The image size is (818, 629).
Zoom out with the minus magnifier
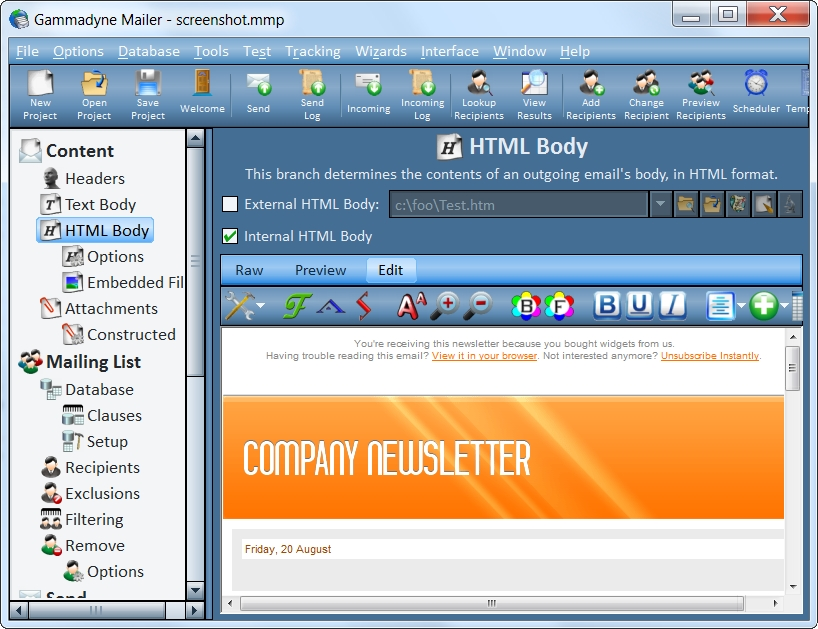[x=479, y=306]
